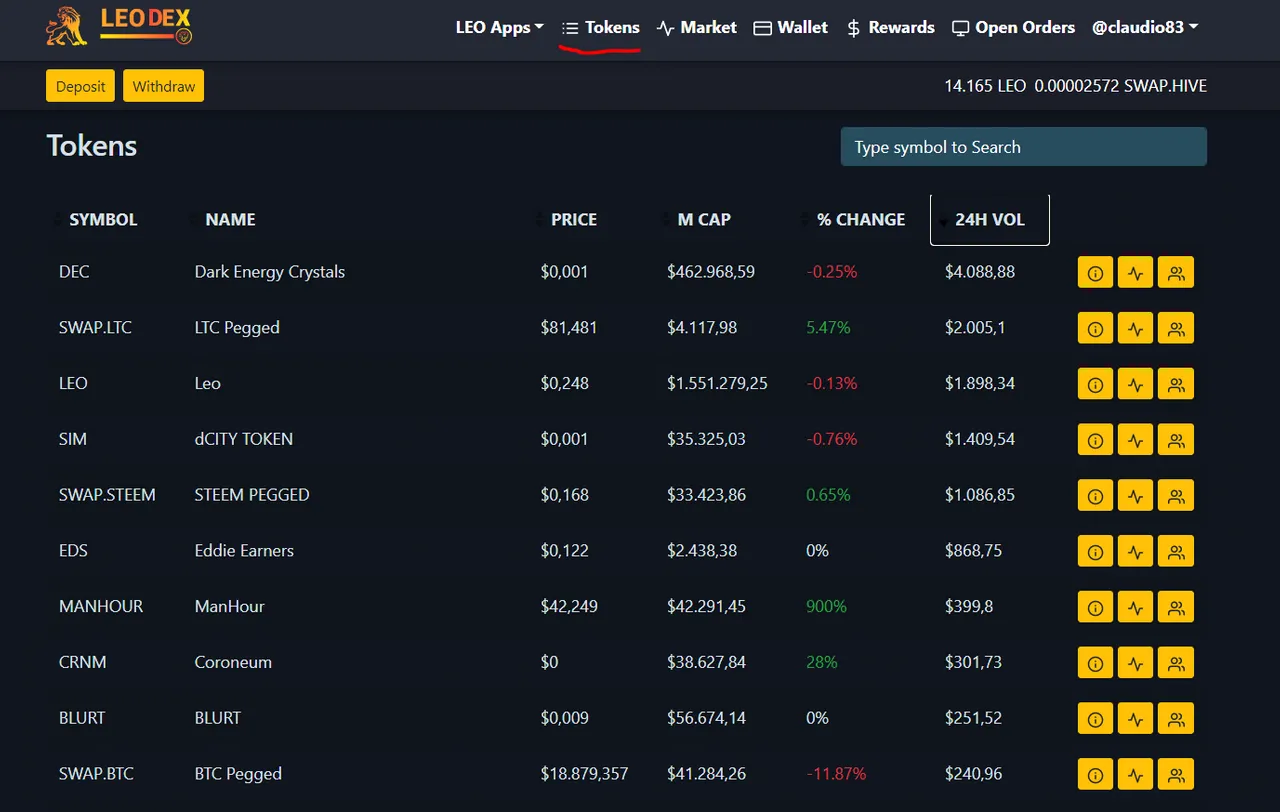Image resolution: width=1280 pixels, height=812 pixels.
Task: Click the Withdraw button
Action: [x=164, y=86]
